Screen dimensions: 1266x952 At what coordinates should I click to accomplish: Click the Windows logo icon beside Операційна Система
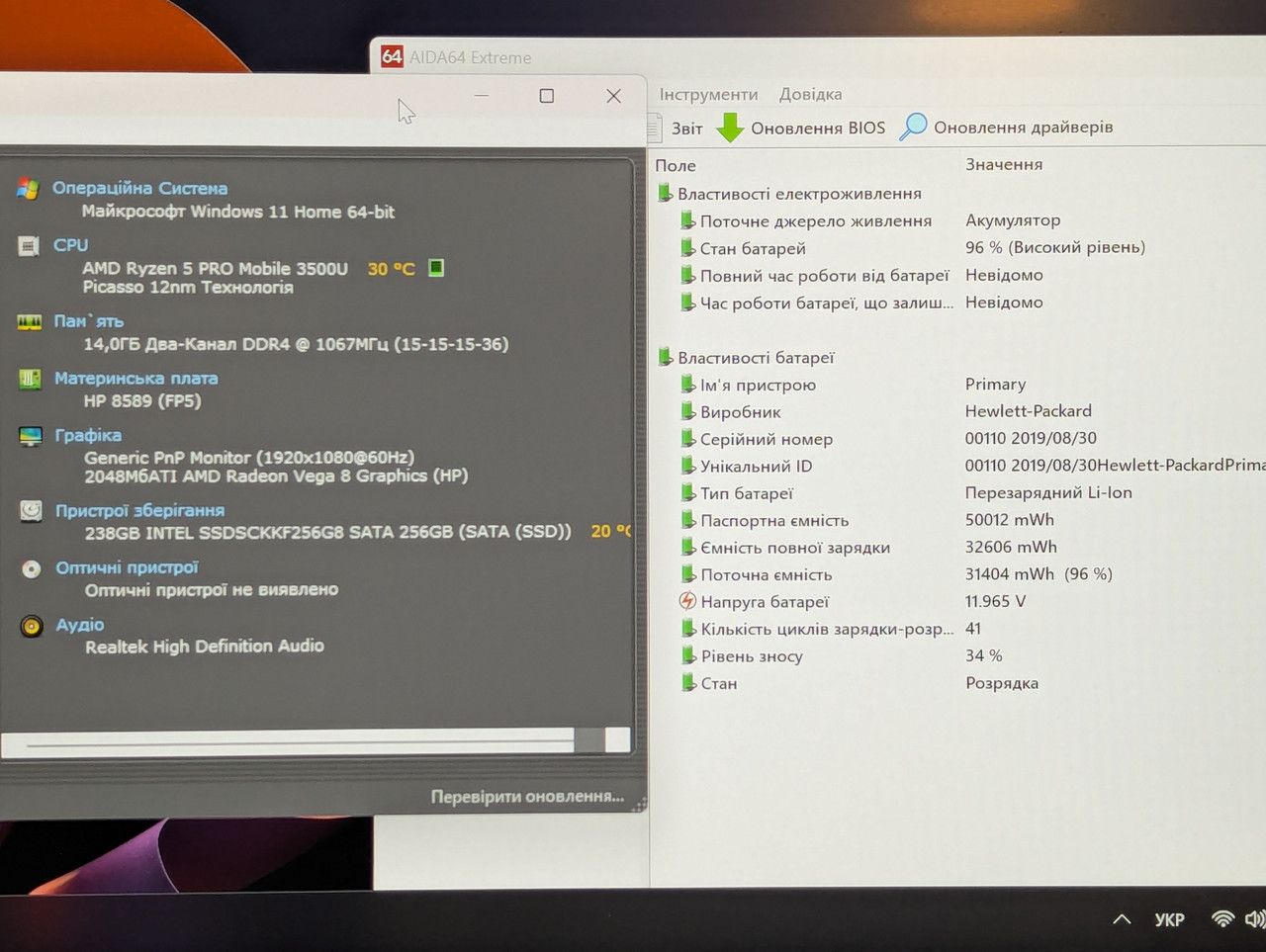pos(28,189)
